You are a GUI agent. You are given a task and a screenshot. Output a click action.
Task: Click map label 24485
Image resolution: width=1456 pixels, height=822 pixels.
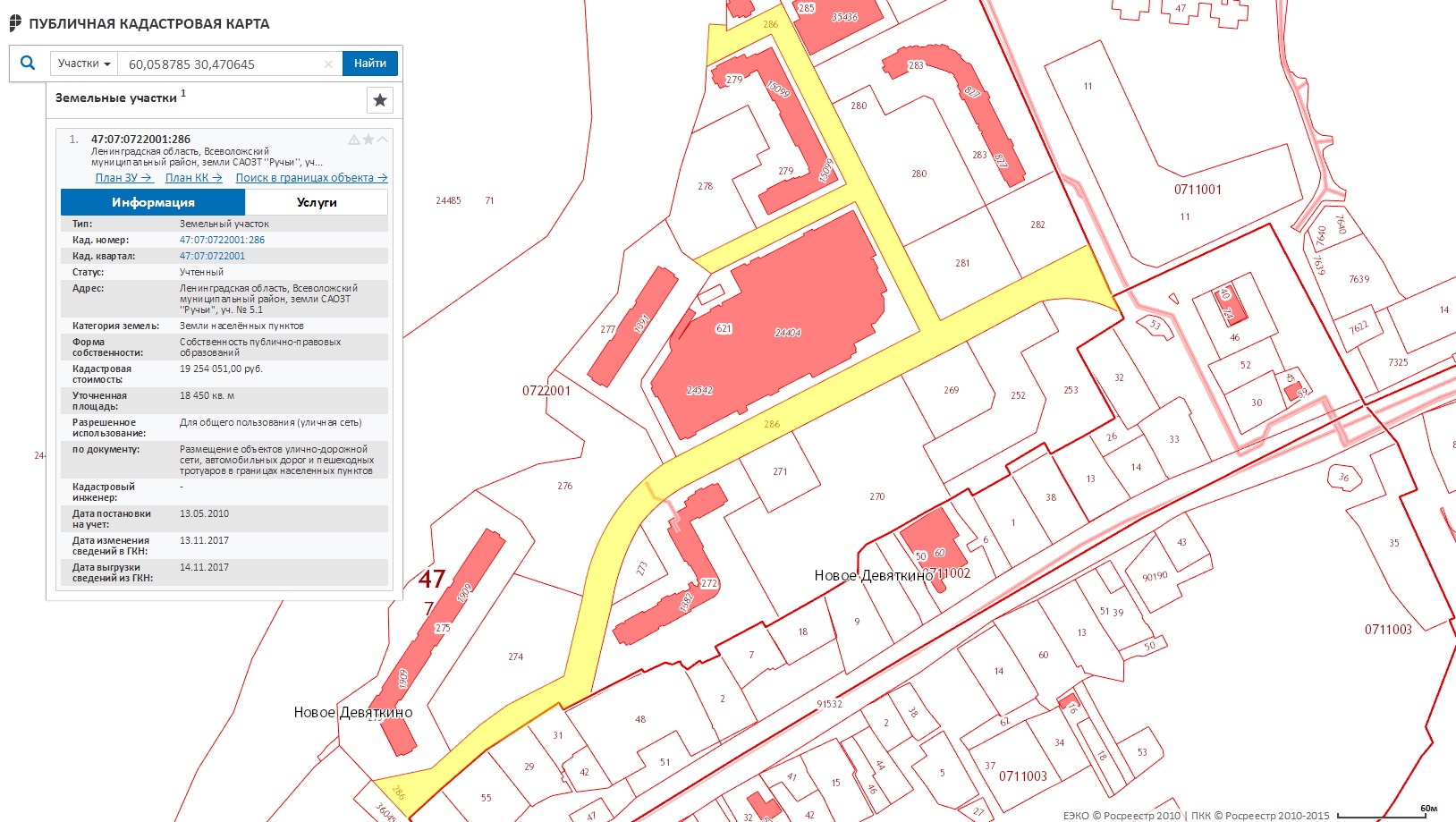(448, 200)
